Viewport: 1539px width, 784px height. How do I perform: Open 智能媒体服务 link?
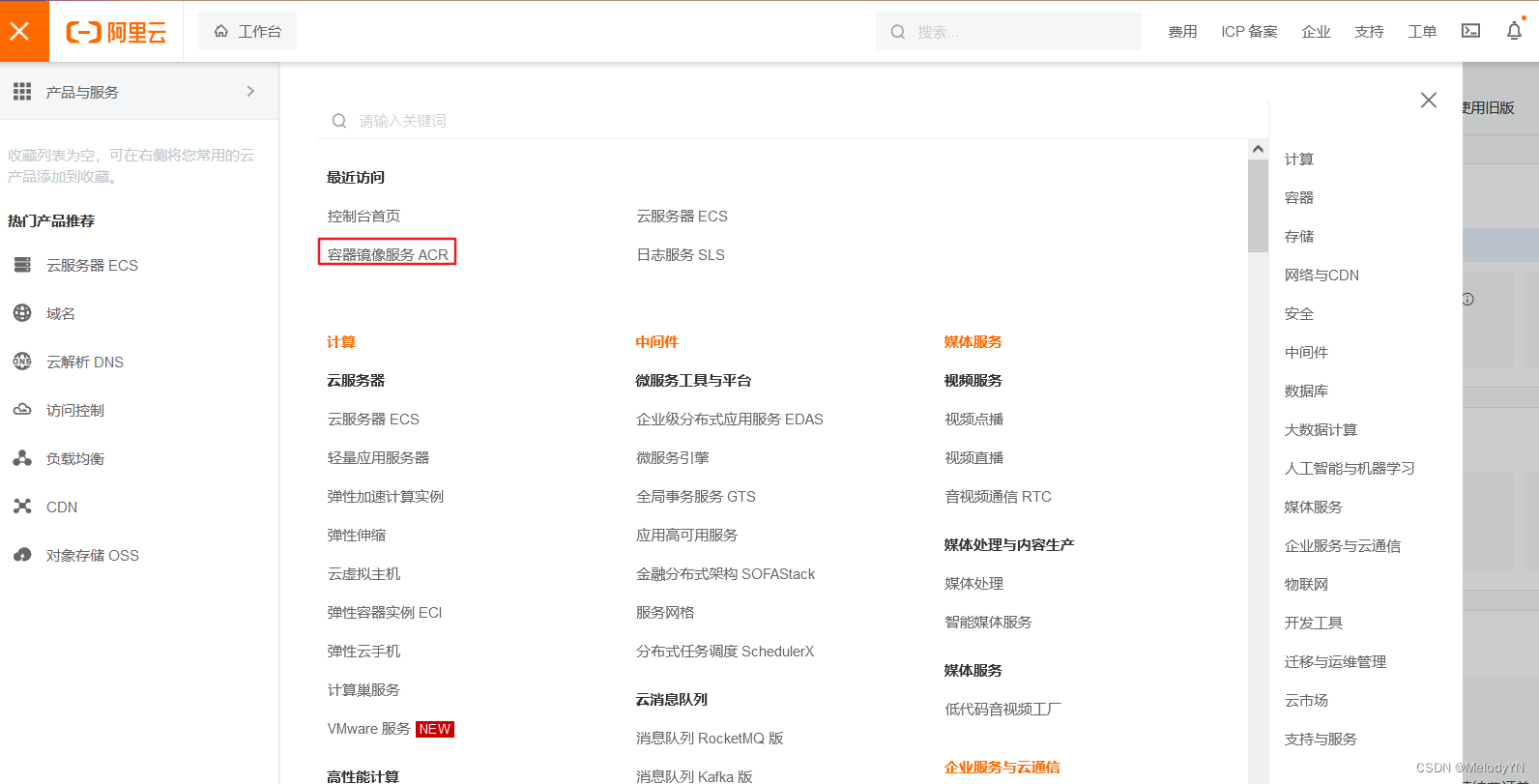pyautogui.click(x=988, y=622)
